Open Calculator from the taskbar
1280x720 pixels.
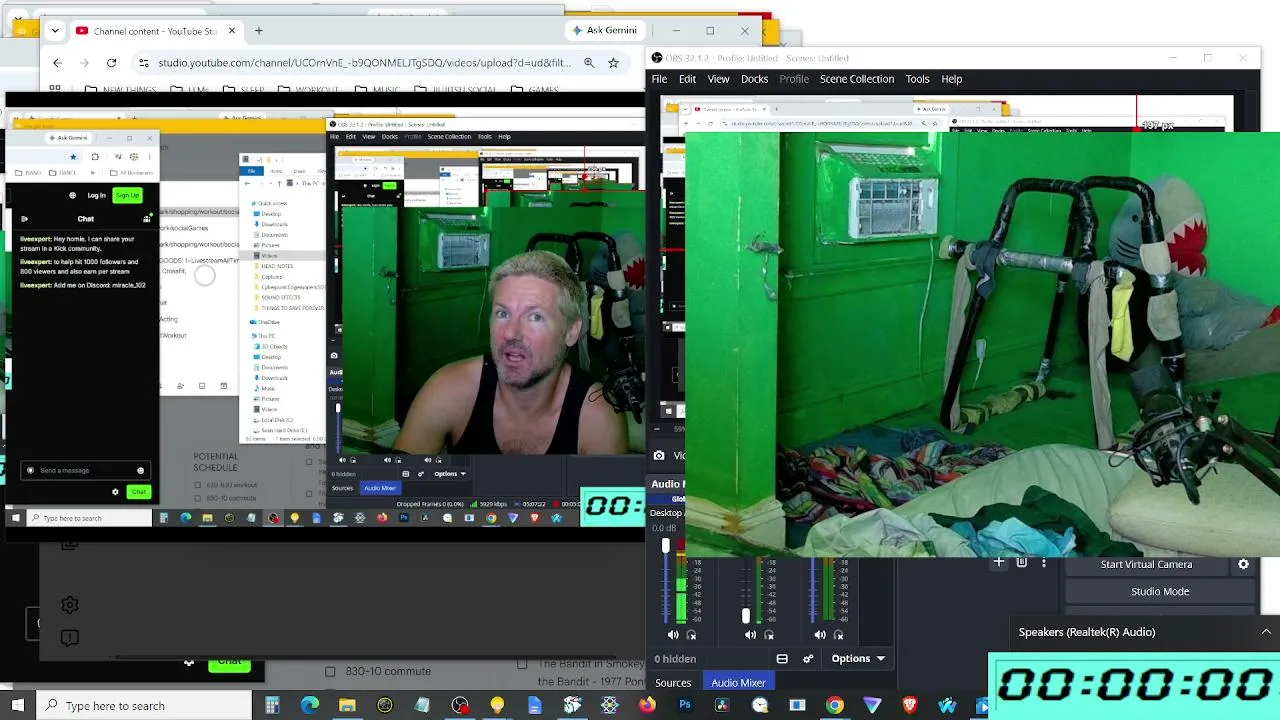pos(272,706)
